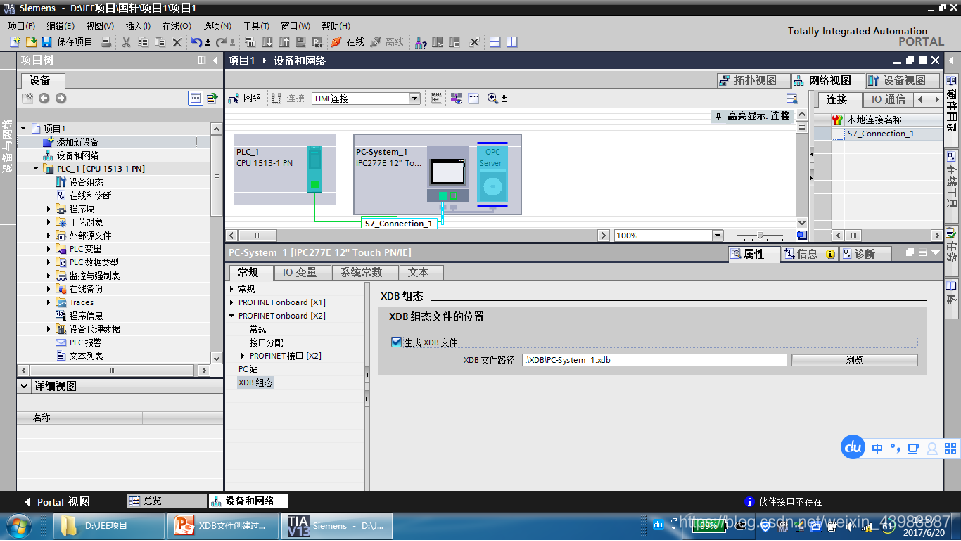Open the 编辑(E) menu

click(x=60, y=26)
